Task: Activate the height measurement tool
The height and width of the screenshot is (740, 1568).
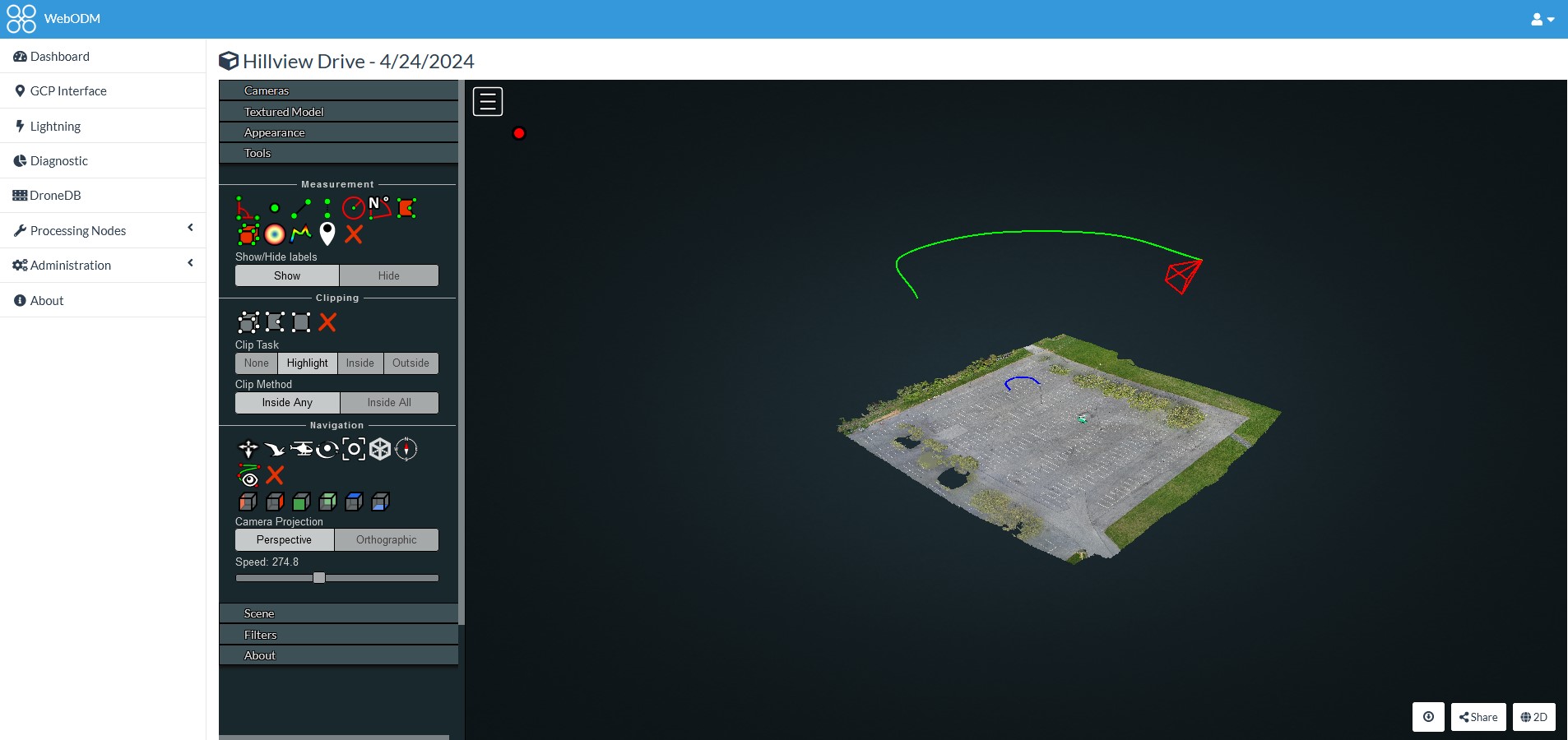Action: [x=328, y=208]
